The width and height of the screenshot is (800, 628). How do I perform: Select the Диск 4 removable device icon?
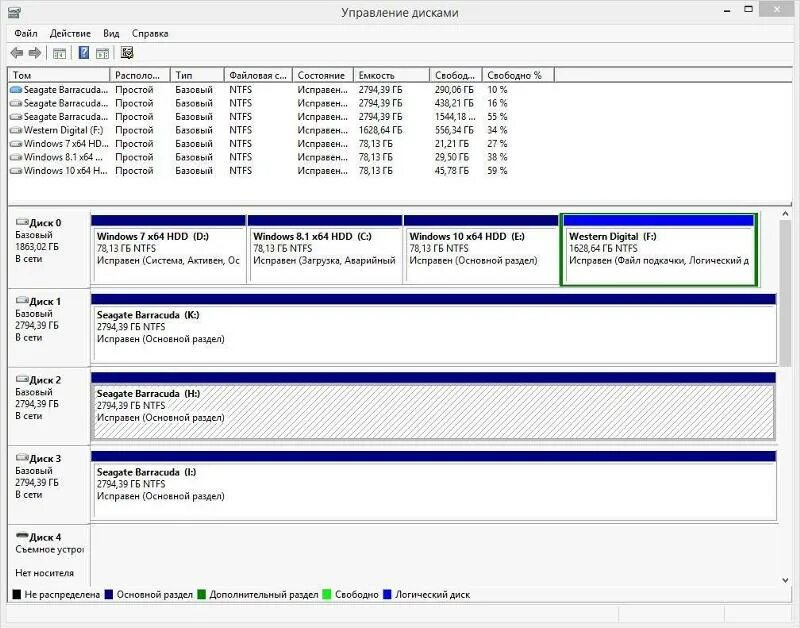pos(22,536)
